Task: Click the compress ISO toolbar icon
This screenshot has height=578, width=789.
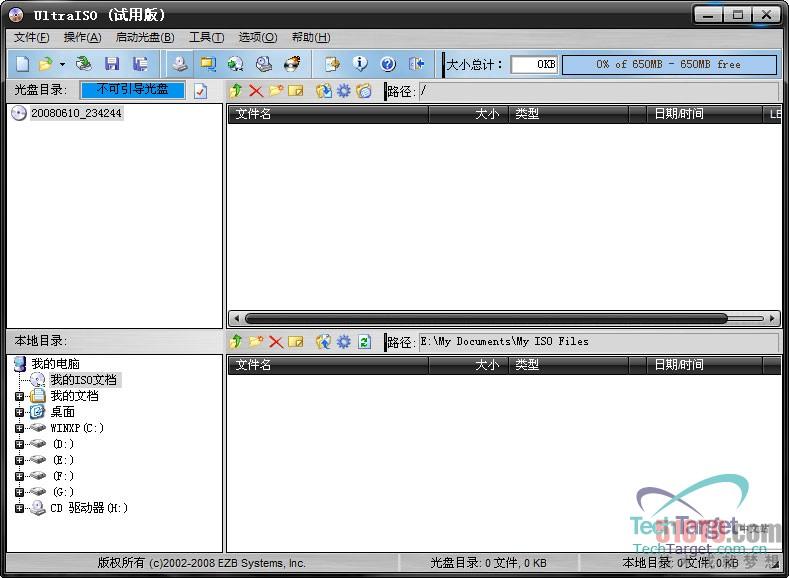Action: pos(264,64)
